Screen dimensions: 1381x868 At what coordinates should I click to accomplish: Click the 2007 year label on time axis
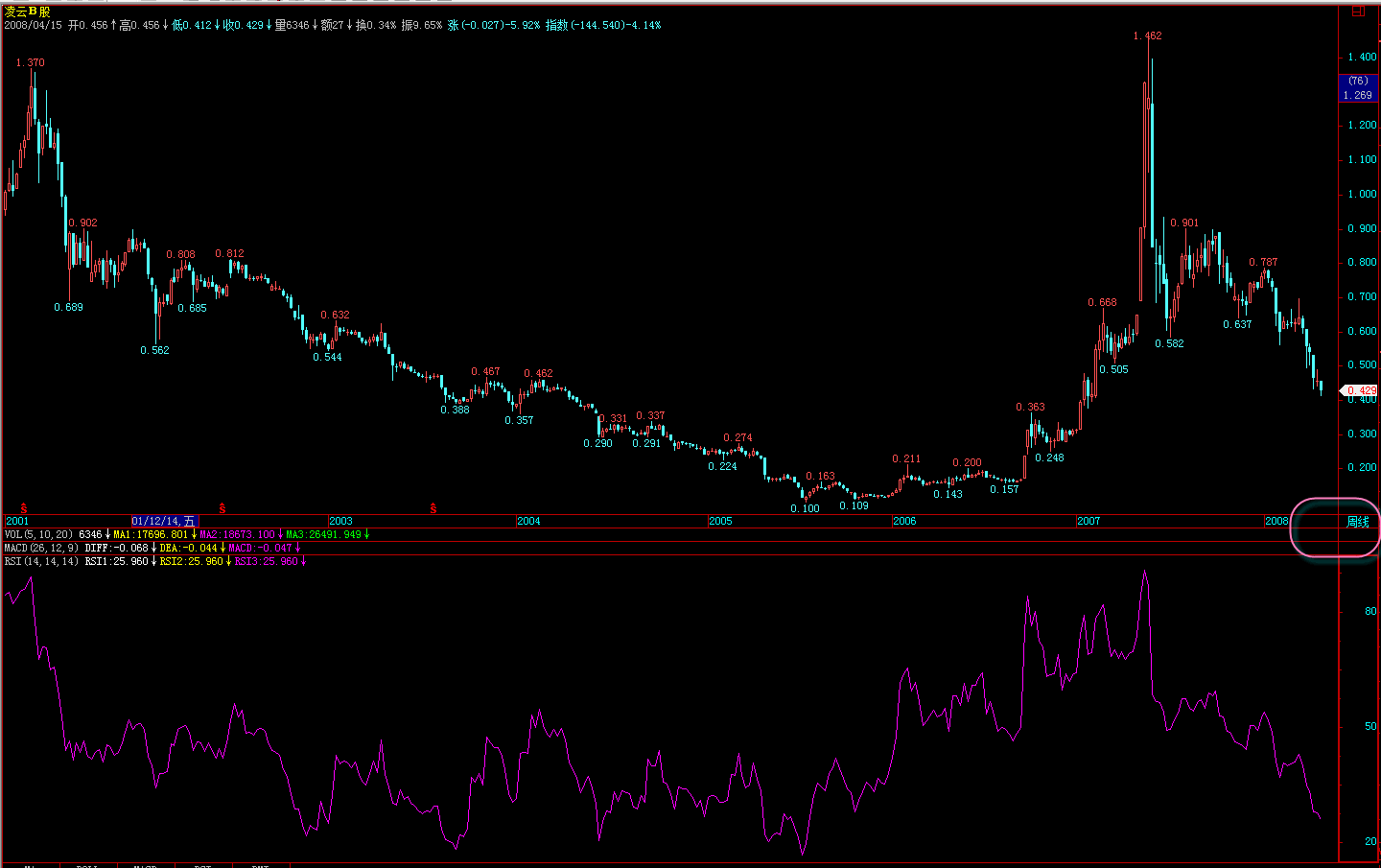click(1088, 522)
